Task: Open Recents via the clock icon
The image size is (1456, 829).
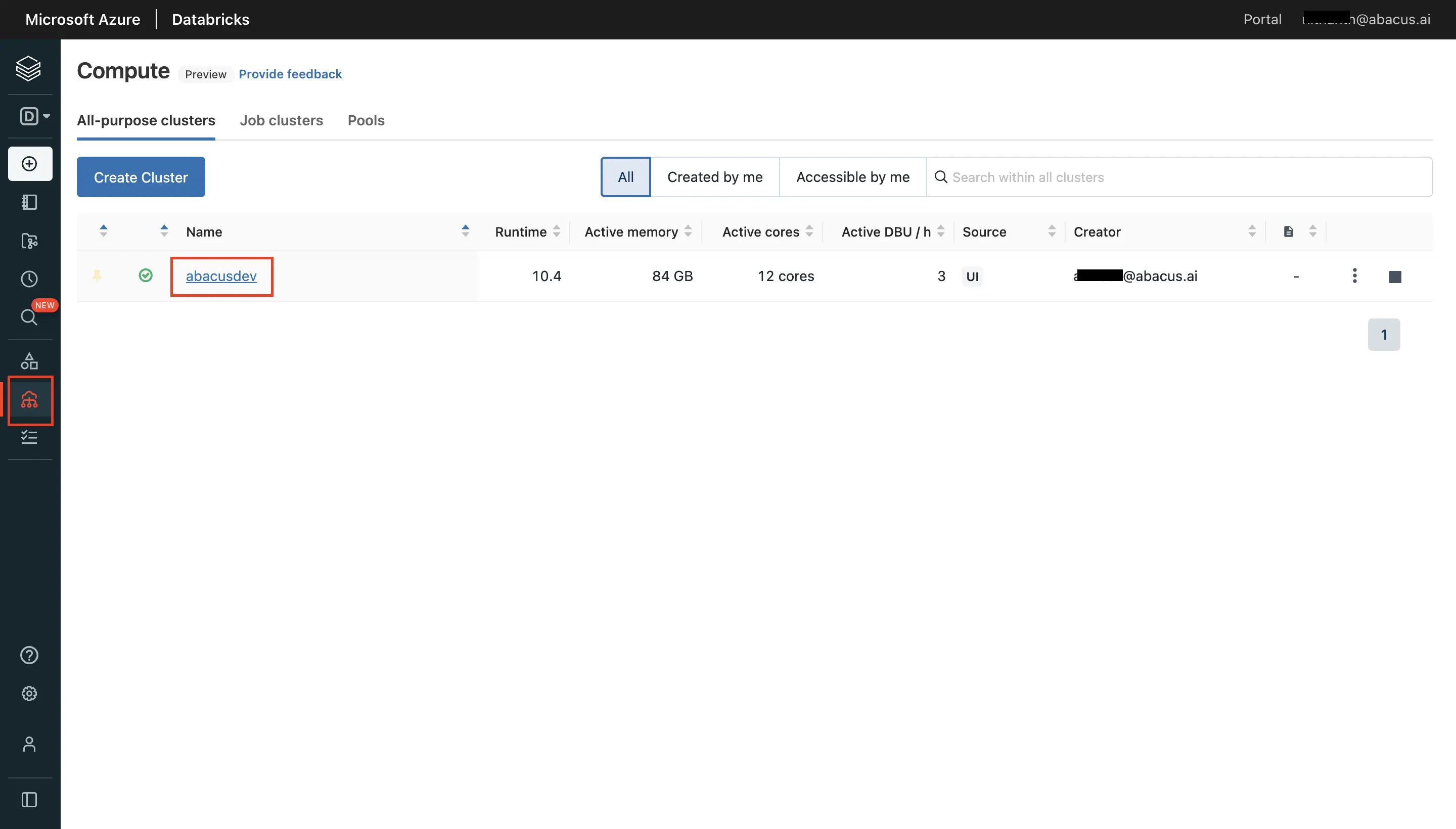Action: (x=30, y=279)
